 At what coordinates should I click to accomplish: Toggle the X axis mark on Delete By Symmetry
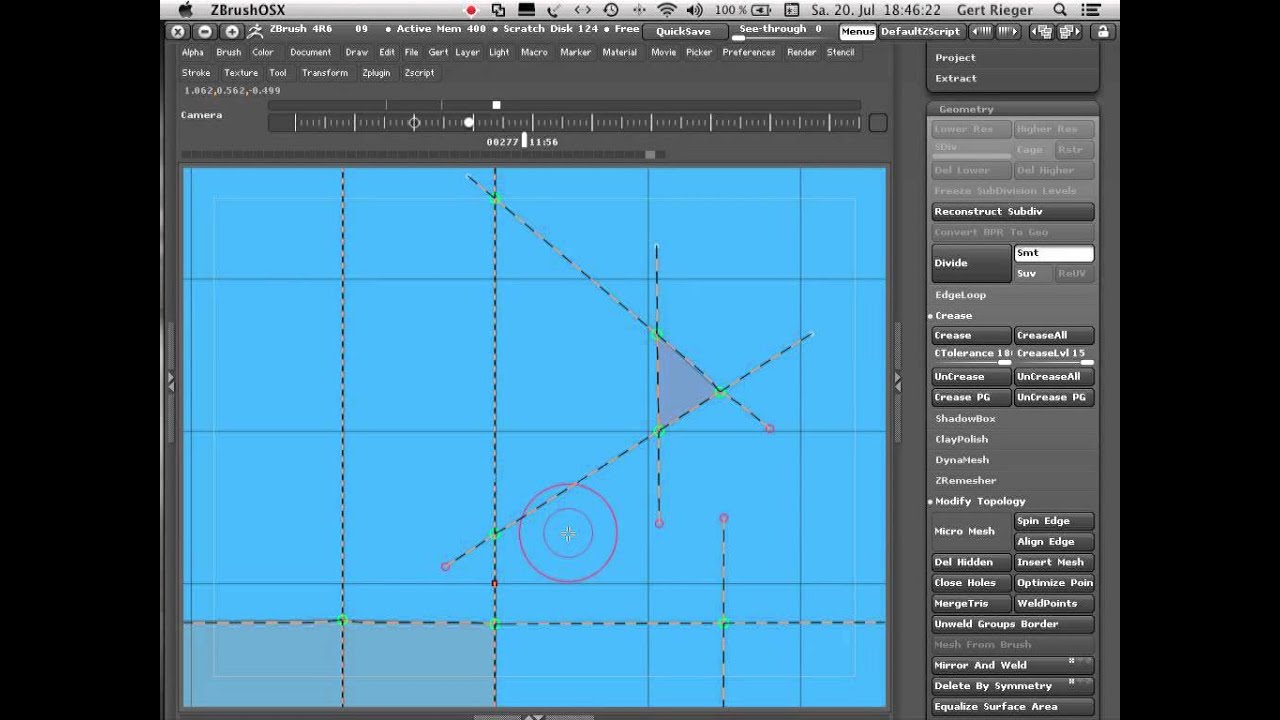(x=1071, y=681)
